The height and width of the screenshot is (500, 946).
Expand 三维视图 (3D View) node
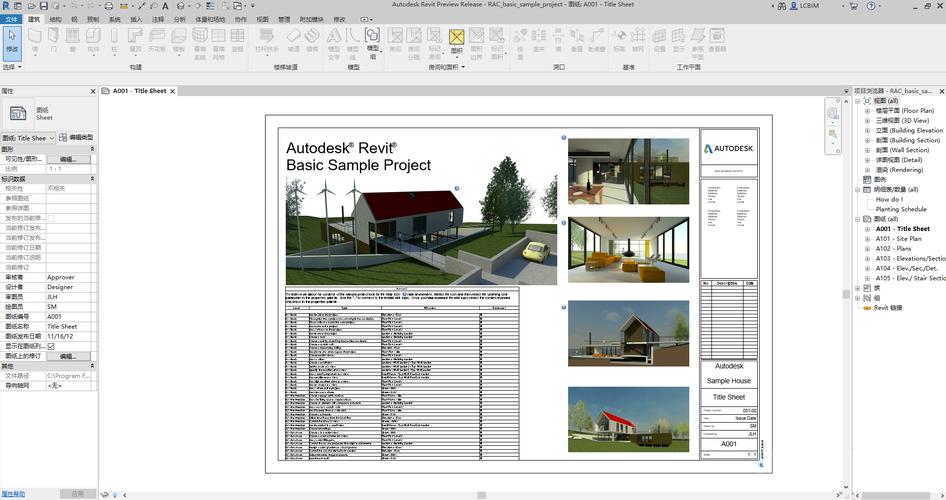(867, 121)
